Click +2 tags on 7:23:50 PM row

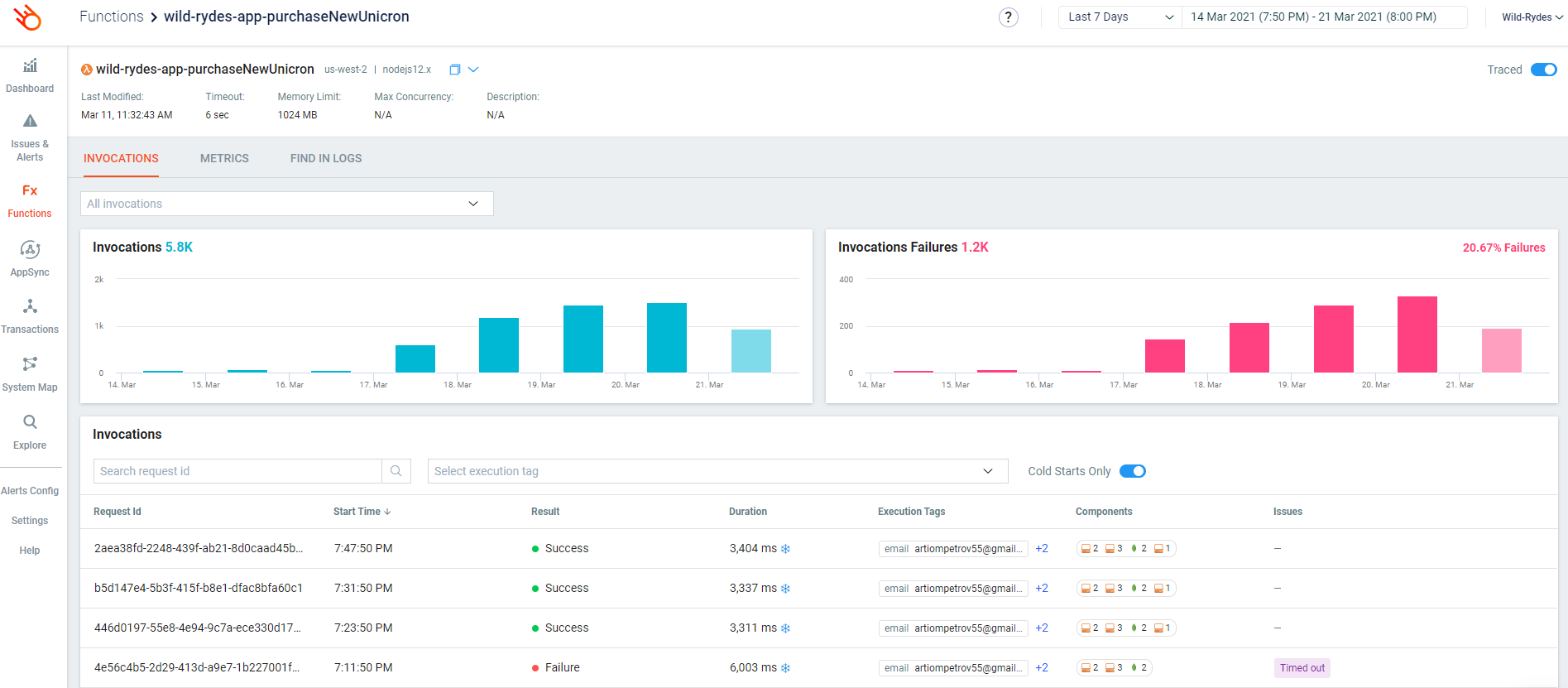click(1042, 628)
